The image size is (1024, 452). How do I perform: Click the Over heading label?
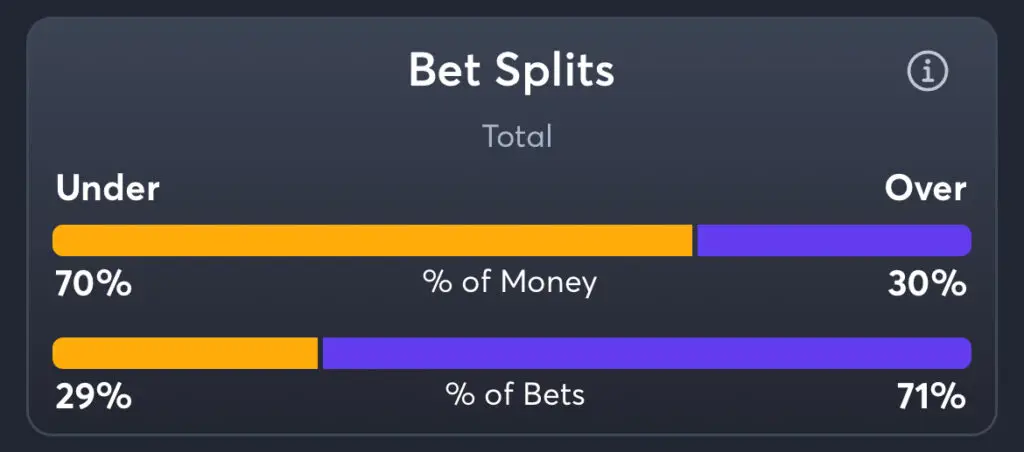925,189
